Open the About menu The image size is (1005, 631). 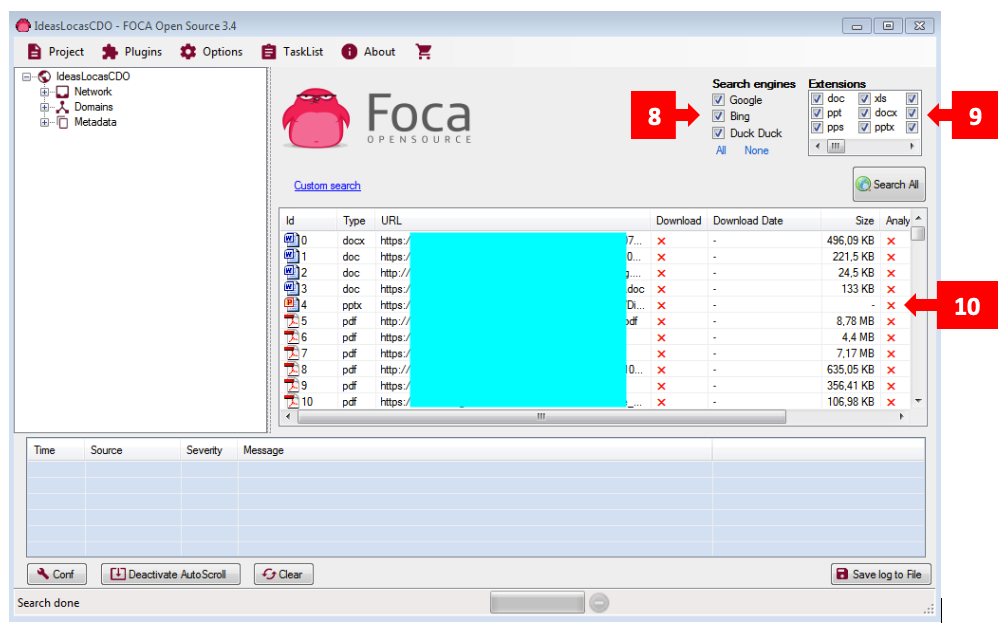pos(368,51)
